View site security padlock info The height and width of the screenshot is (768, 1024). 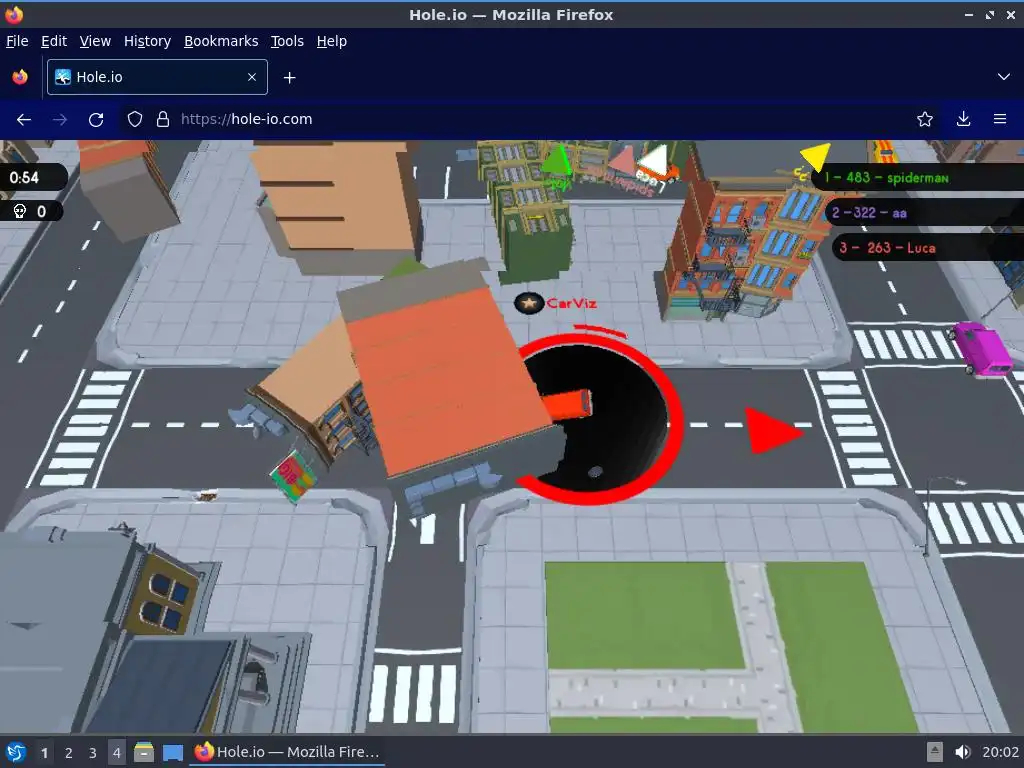coord(163,120)
